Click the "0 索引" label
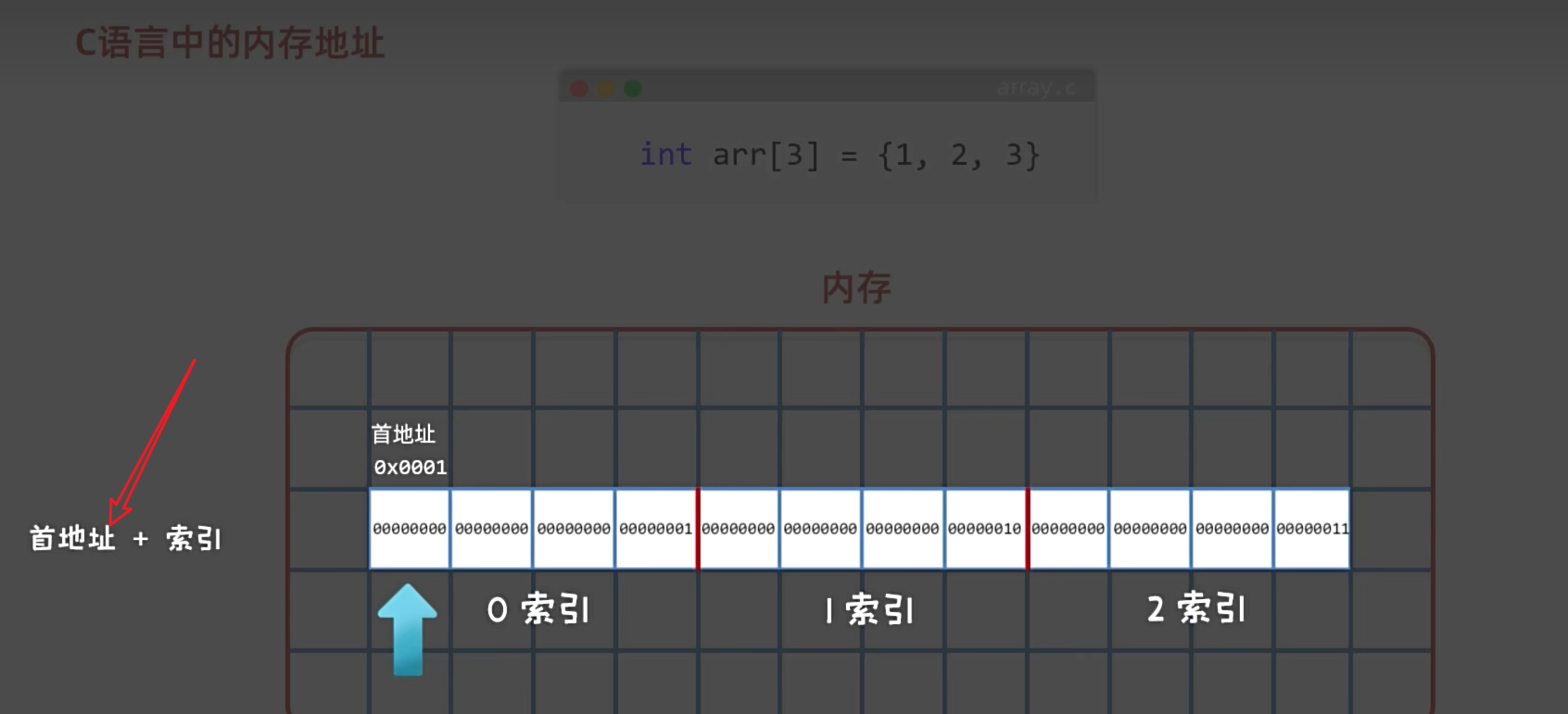Image resolution: width=1568 pixels, height=714 pixels. click(x=538, y=609)
